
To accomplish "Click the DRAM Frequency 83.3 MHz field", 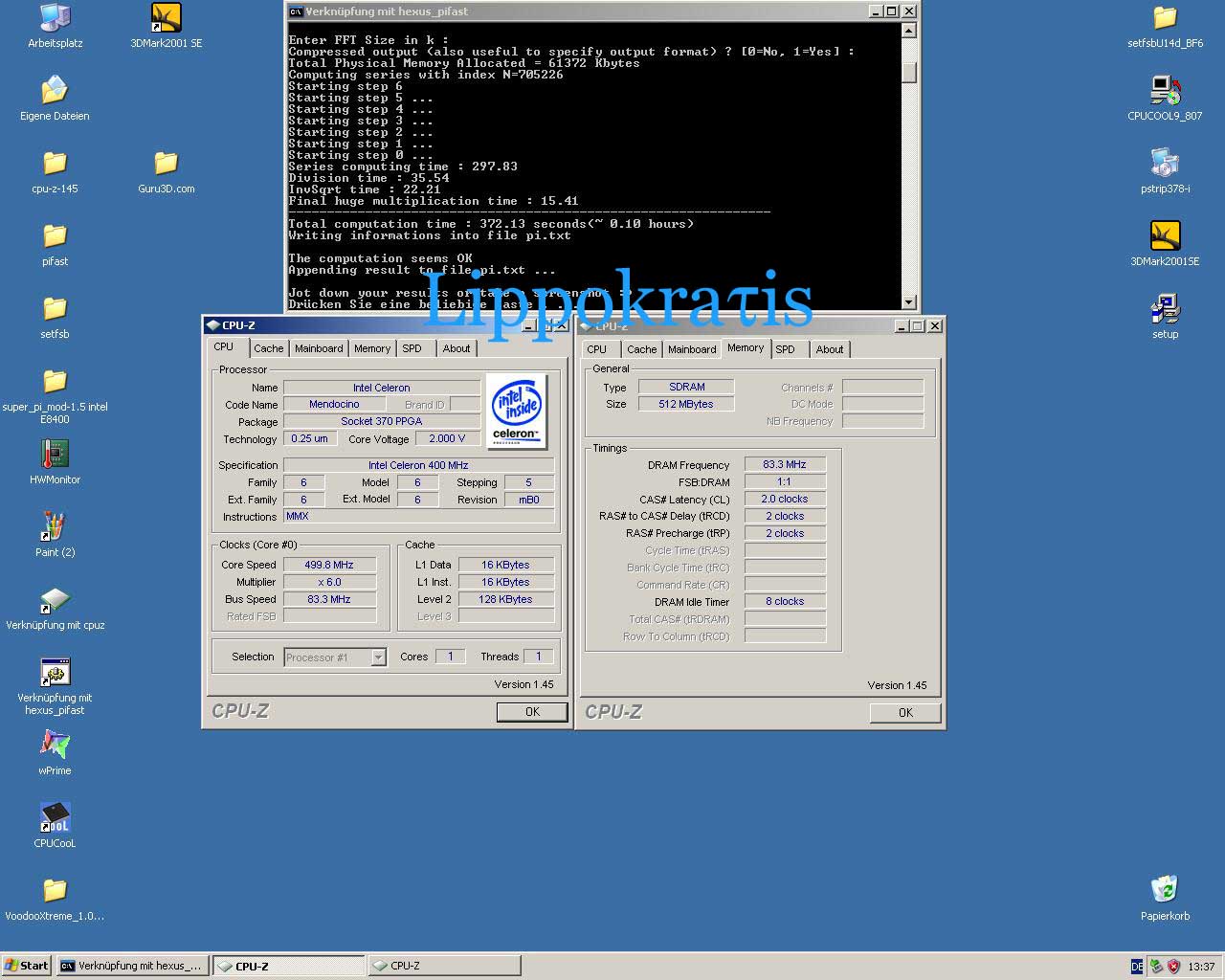I will [785, 464].
